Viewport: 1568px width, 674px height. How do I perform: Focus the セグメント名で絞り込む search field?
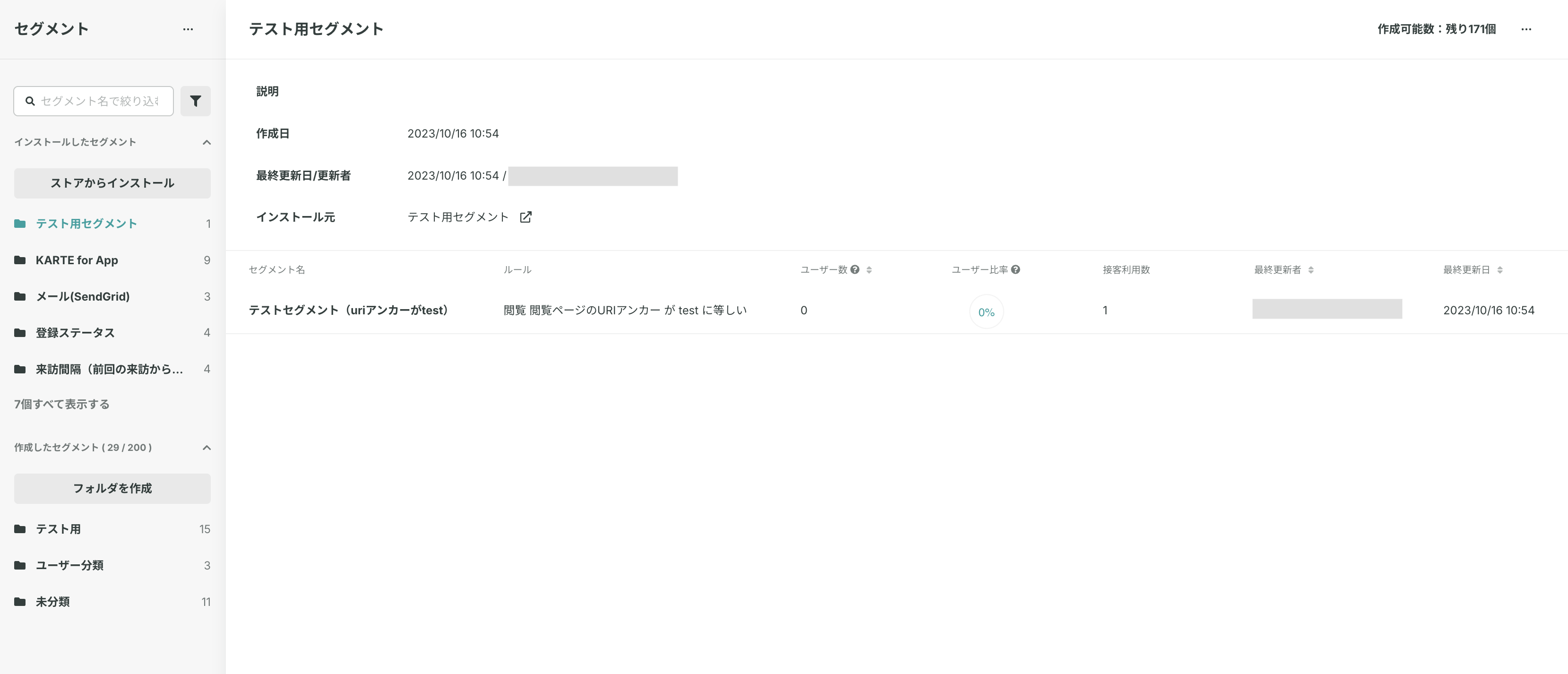(94, 101)
